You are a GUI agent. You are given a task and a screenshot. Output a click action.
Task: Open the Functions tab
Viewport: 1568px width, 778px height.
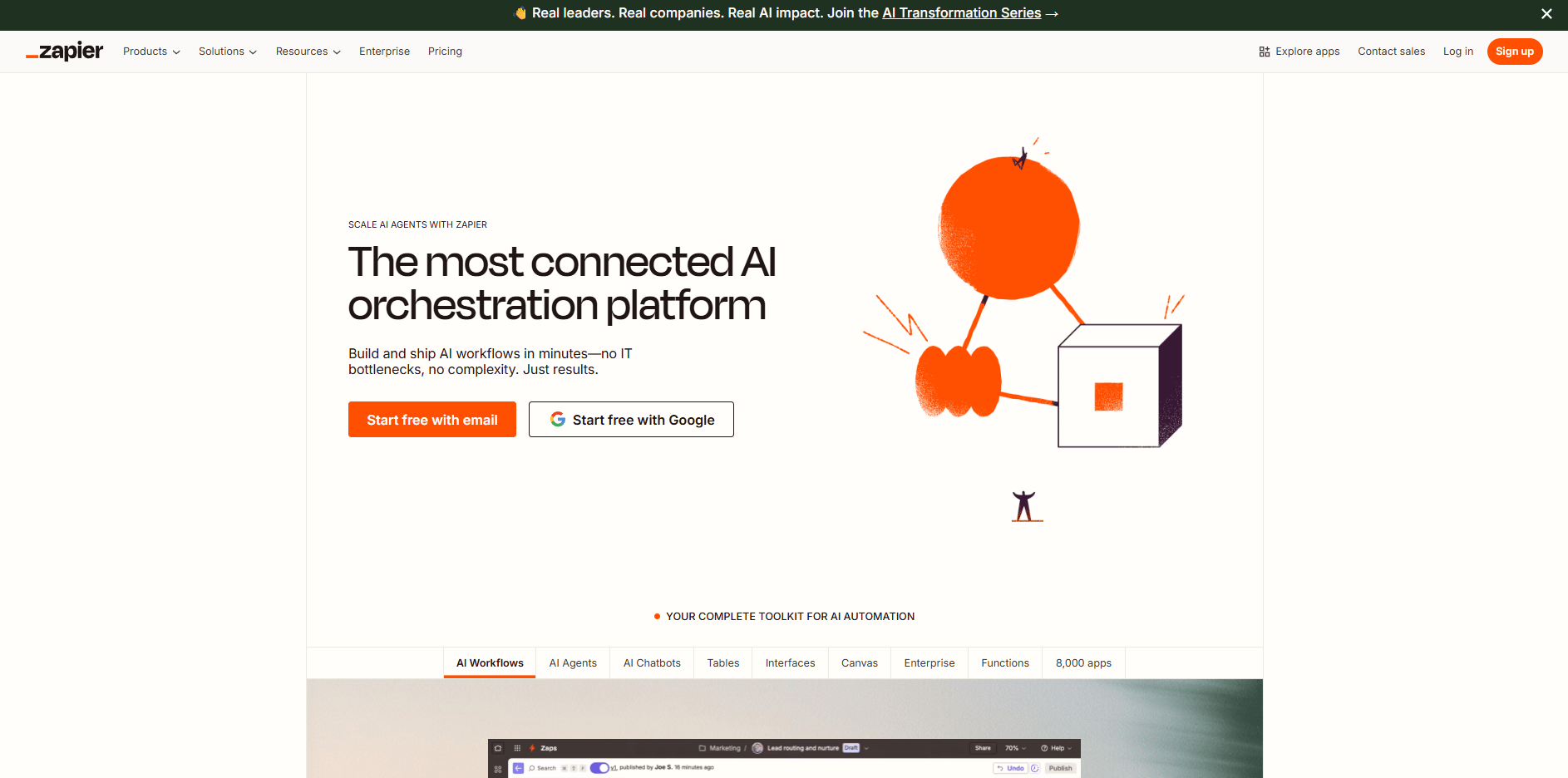coord(1004,662)
